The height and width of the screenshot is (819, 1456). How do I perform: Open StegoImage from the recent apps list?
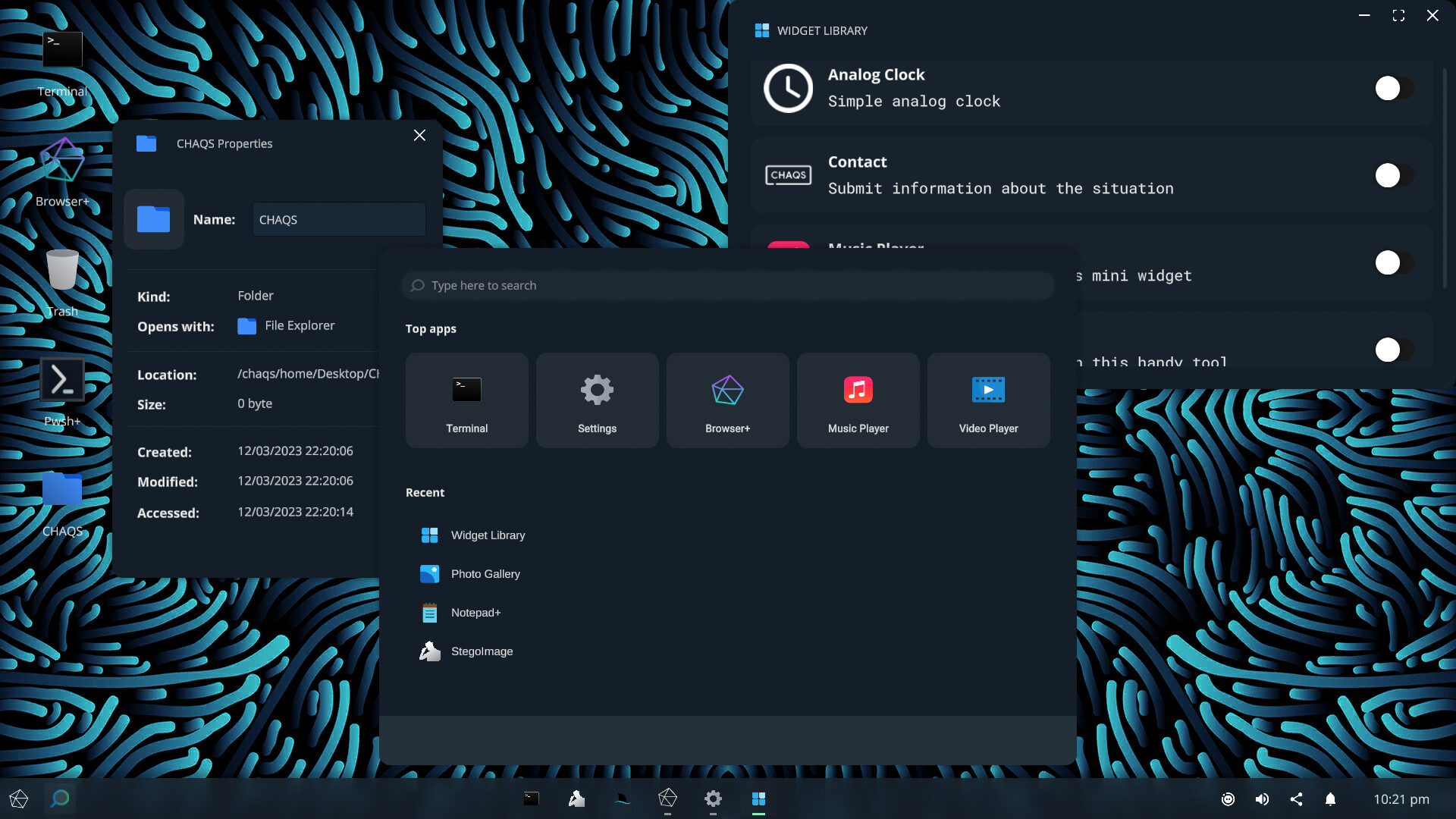[482, 651]
